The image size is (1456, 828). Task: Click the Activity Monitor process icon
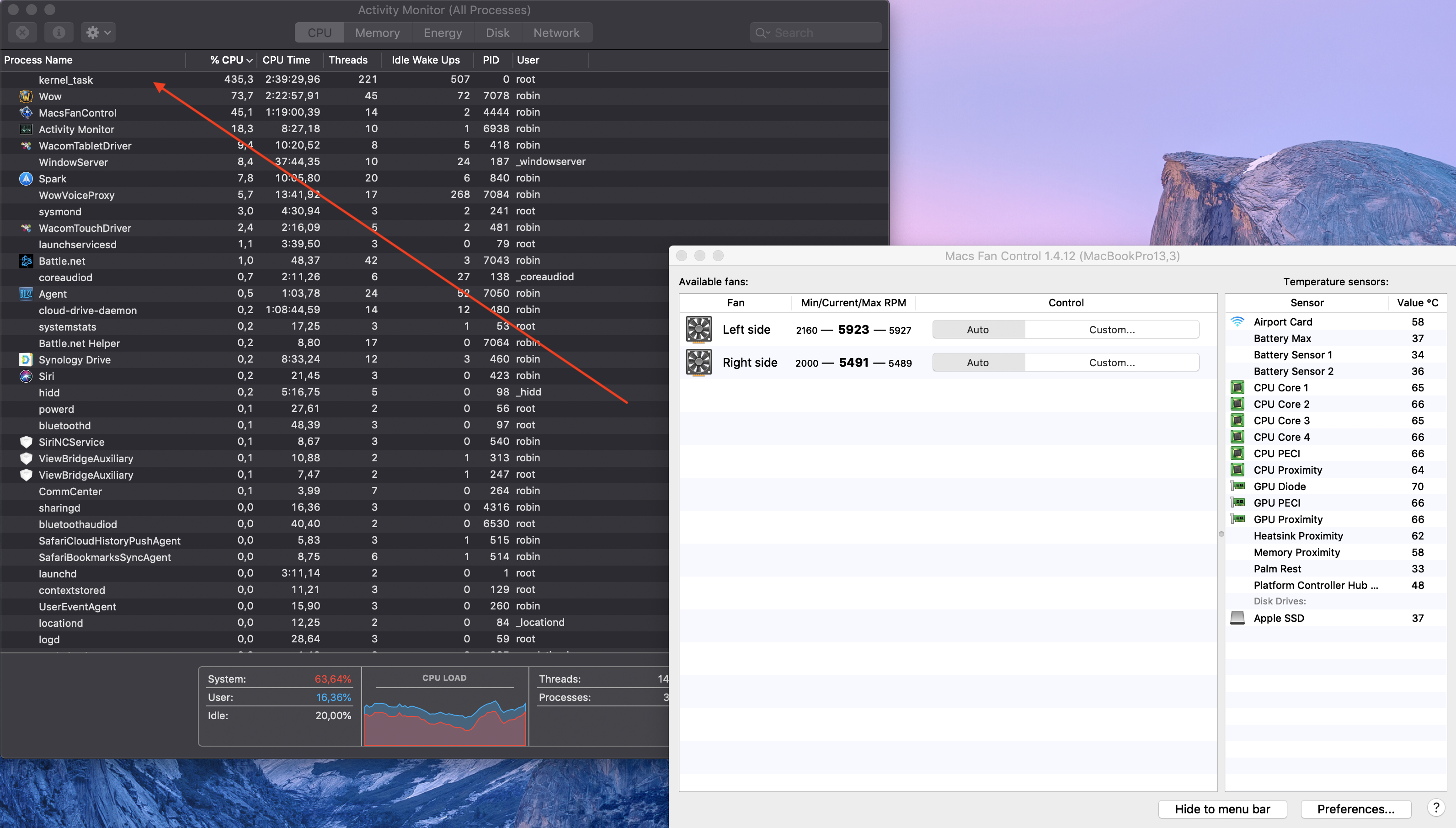point(26,129)
